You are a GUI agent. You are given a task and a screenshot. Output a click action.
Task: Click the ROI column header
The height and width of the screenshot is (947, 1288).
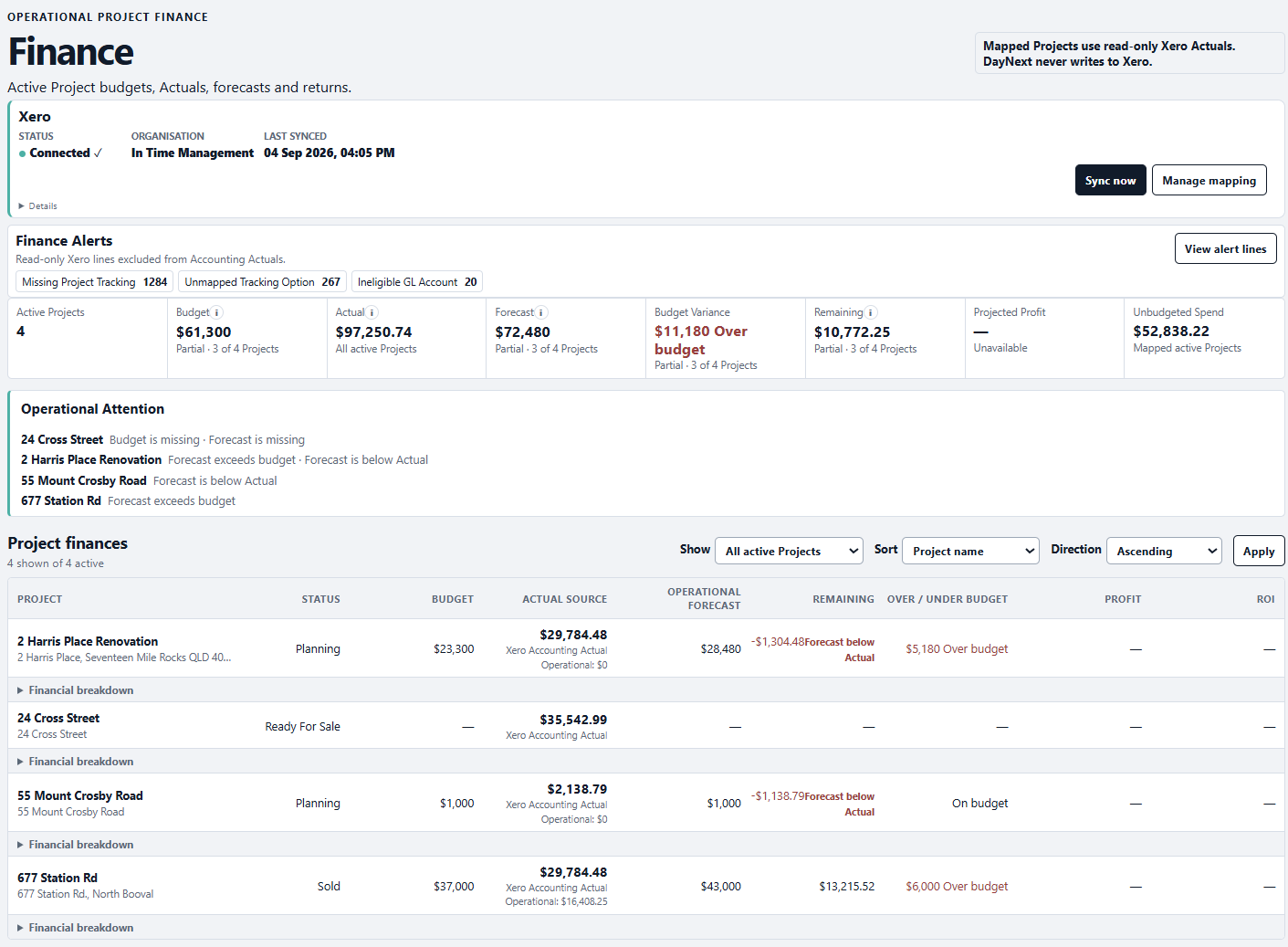coord(1266,599)
